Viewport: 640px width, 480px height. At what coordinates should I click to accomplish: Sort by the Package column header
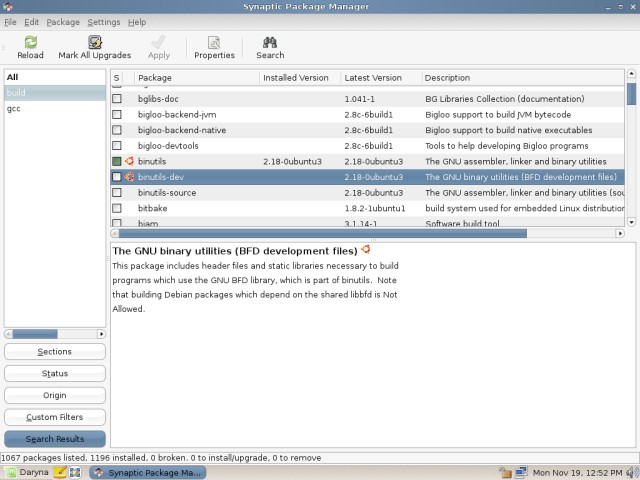pos(197,78)
